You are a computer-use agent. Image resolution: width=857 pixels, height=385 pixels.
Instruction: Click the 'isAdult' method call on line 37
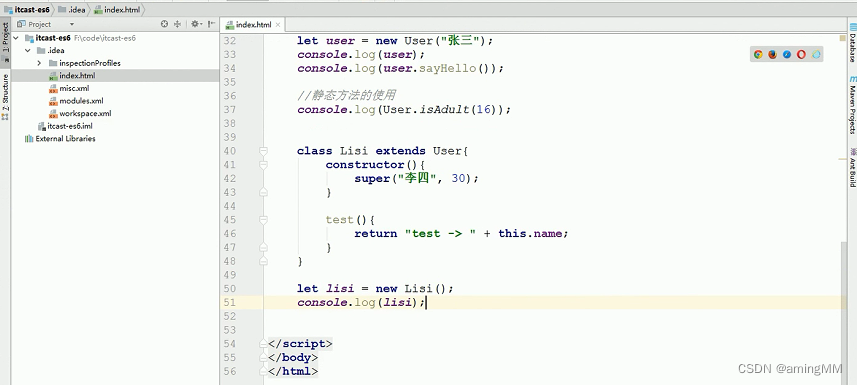pyautogui.click(x=445, y=109)
